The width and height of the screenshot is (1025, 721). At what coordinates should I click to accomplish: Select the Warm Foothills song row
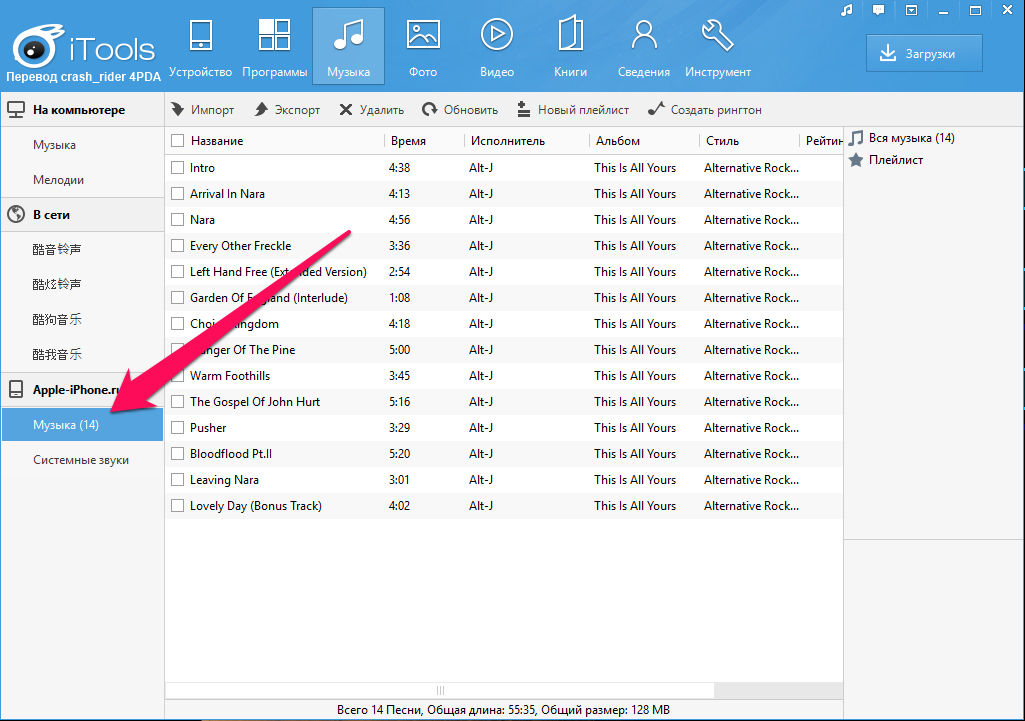tap(503, 376)
